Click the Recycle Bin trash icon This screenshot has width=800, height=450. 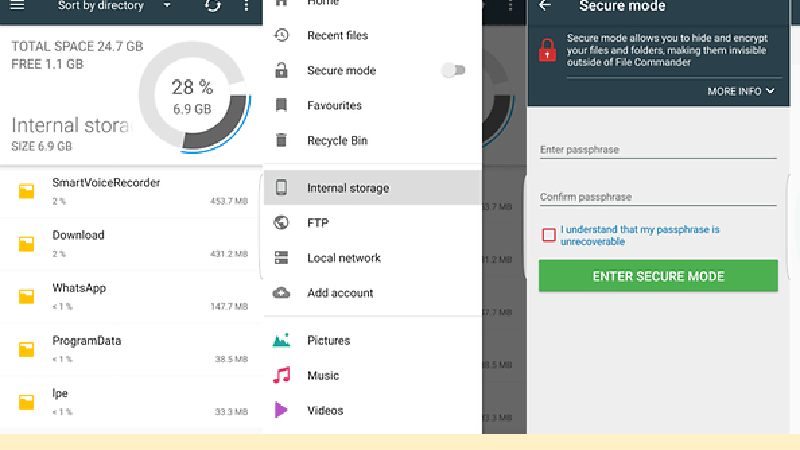282,141
